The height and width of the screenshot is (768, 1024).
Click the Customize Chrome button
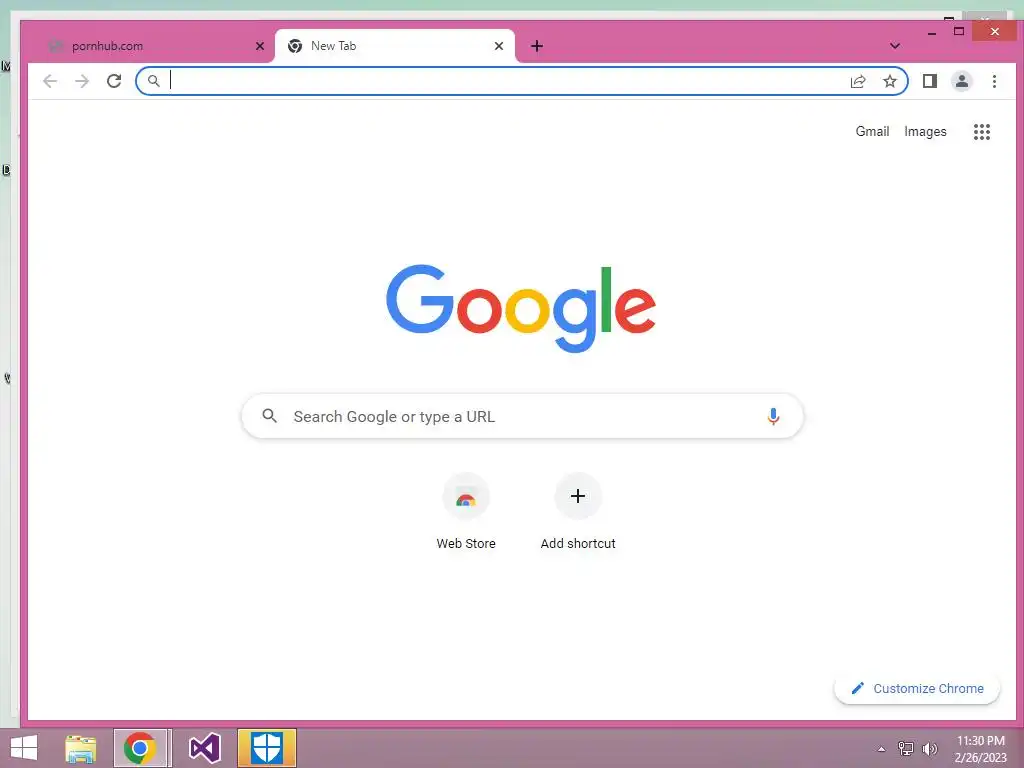coord(917,688)
